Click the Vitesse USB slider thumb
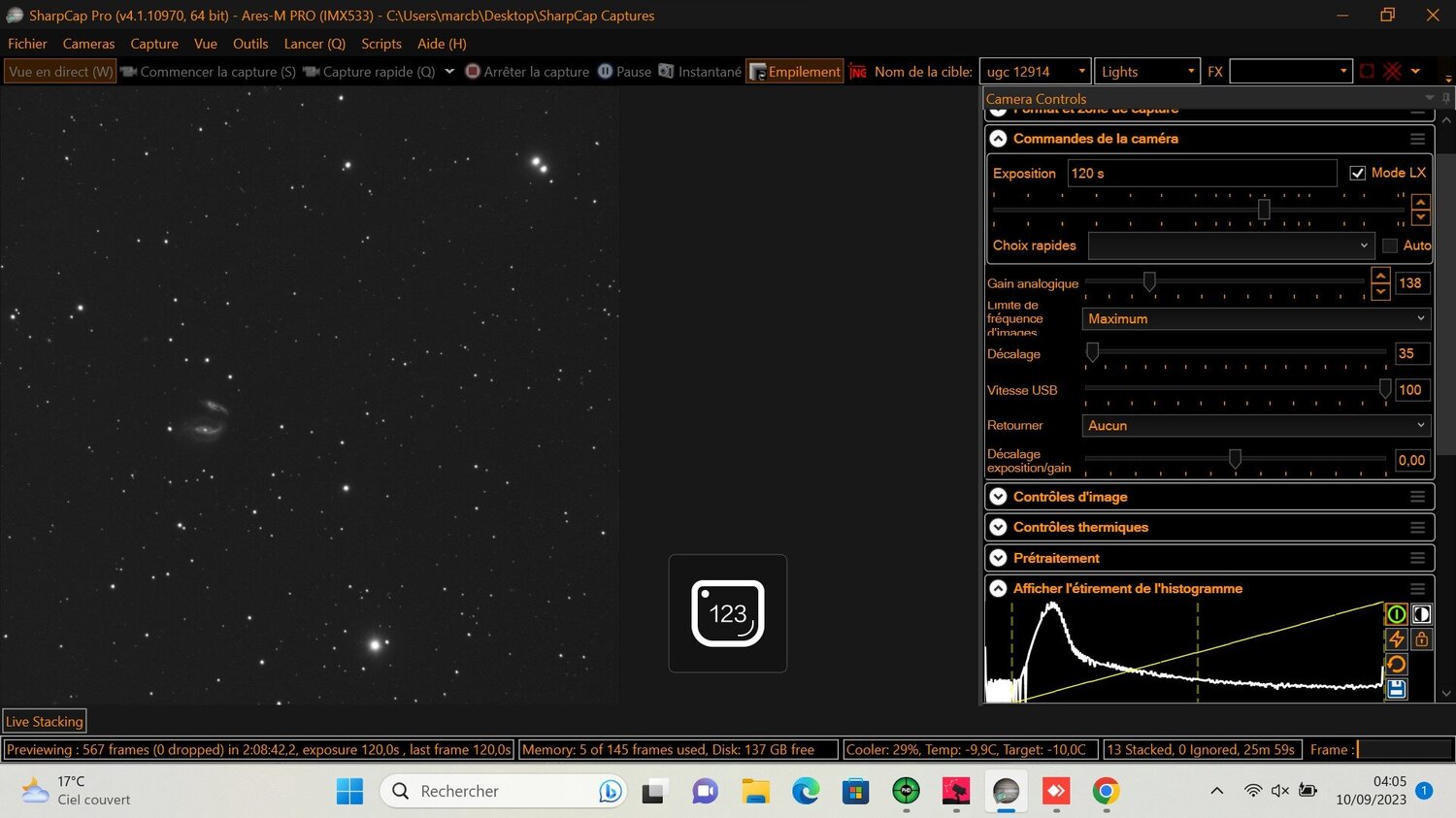The width and height of the screenshot is (1456, 818). tap(1385, 388)
